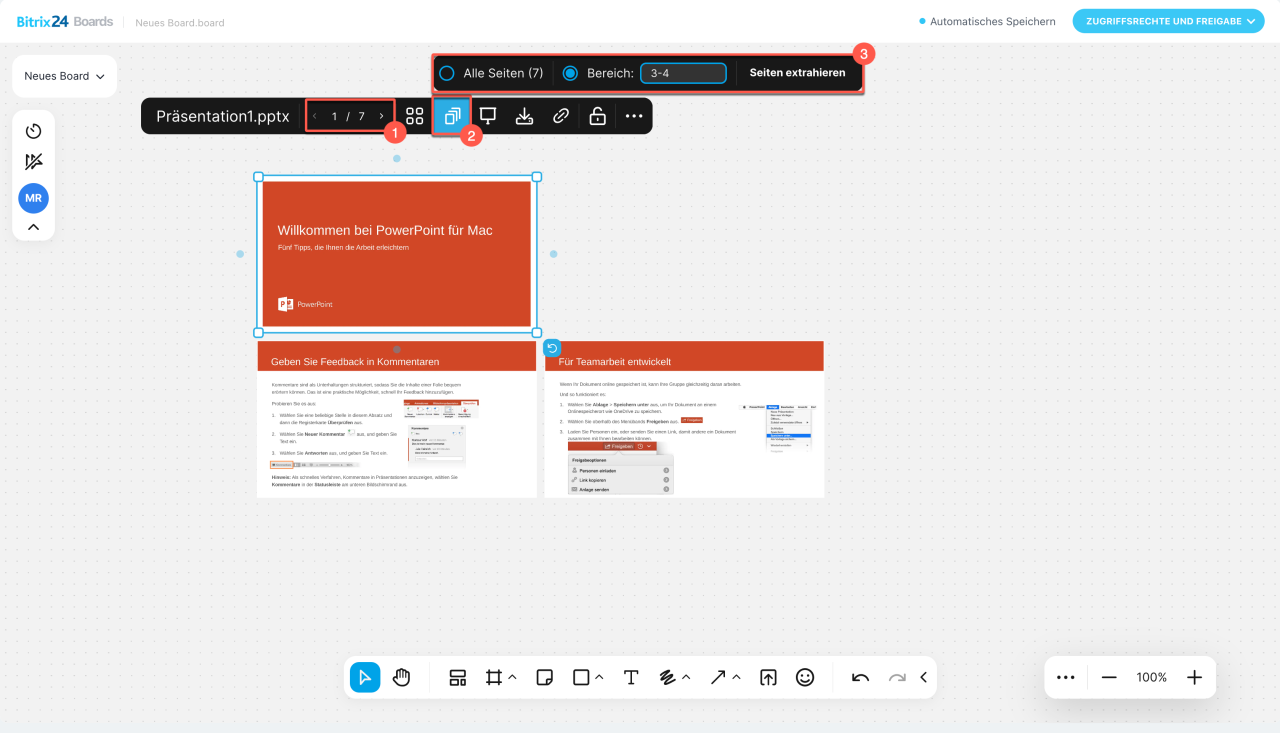
Task: Click the Bitrix24 Boards logo
Action: 65,21
